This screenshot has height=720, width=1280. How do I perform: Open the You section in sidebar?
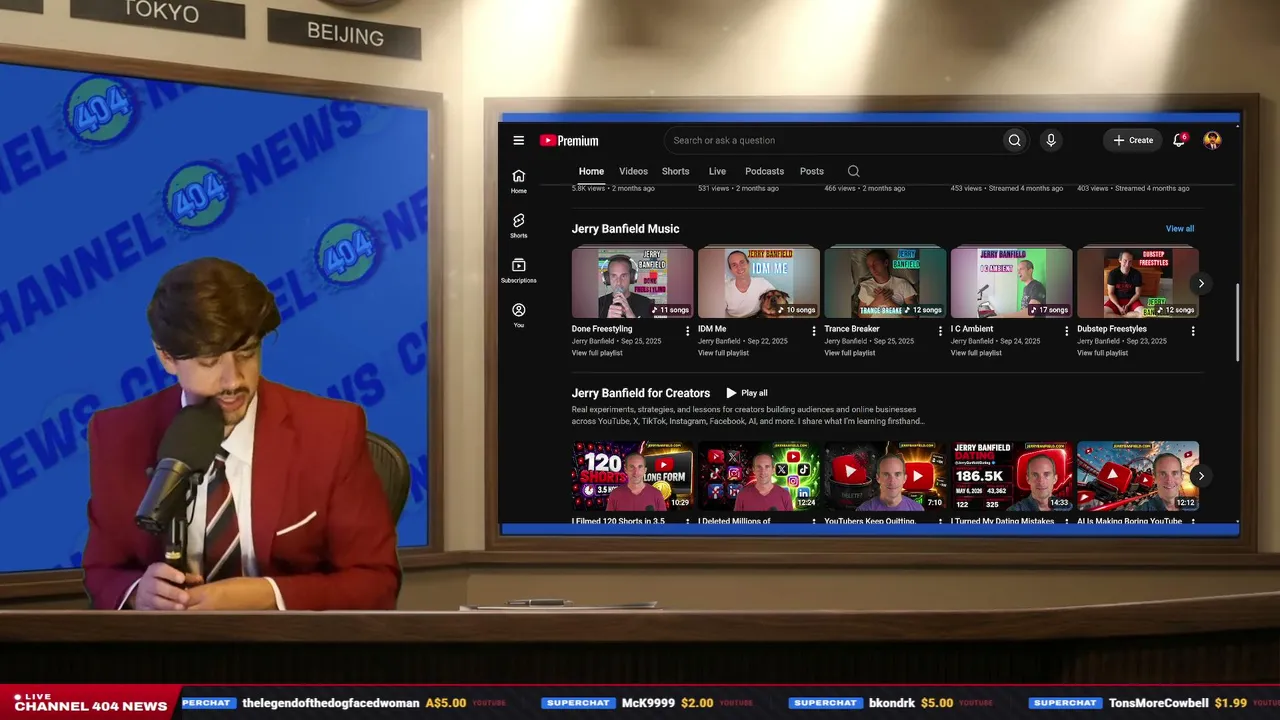click(518, 315)
